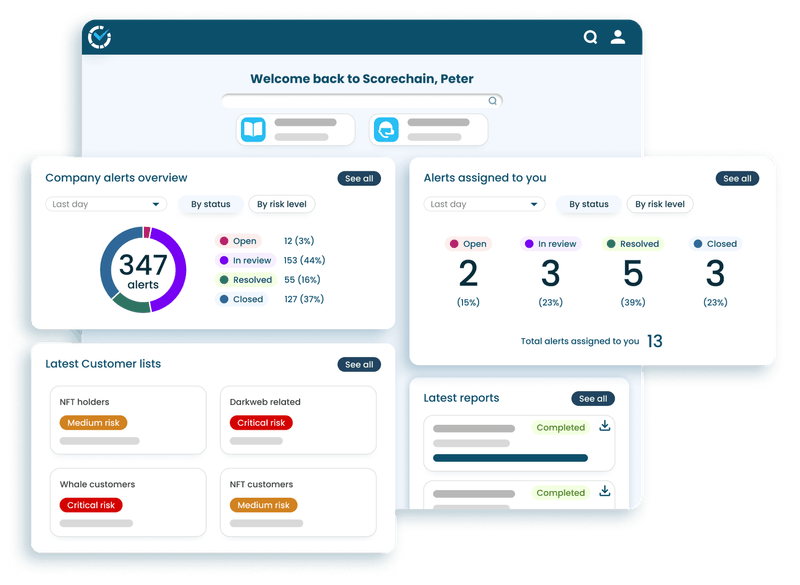The width and height of the screenshot is (800, 585).
Task: See all company alerts
Action: (360, 178)
